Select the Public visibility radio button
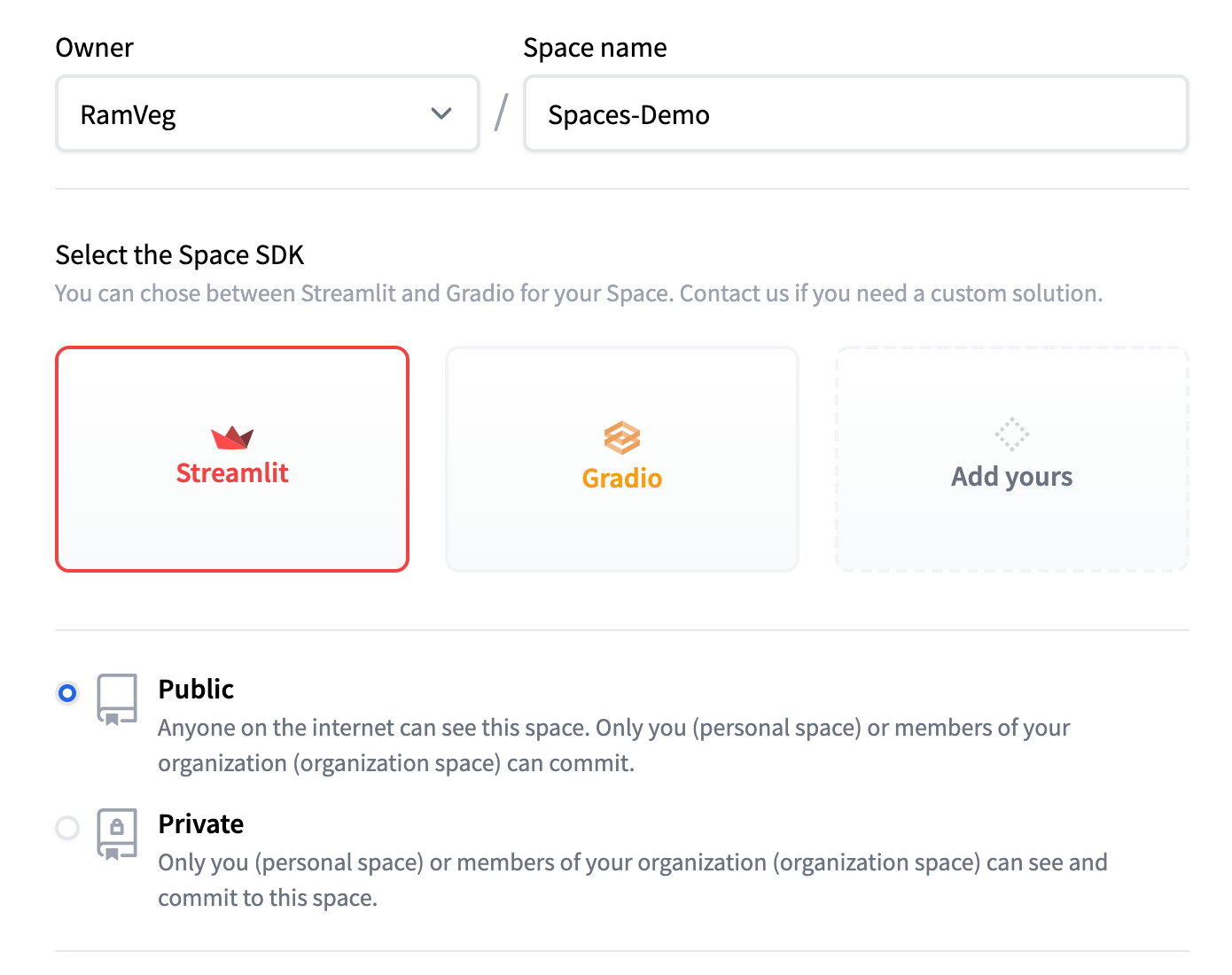Screen dimensions: 1232x975 (67, 693)
